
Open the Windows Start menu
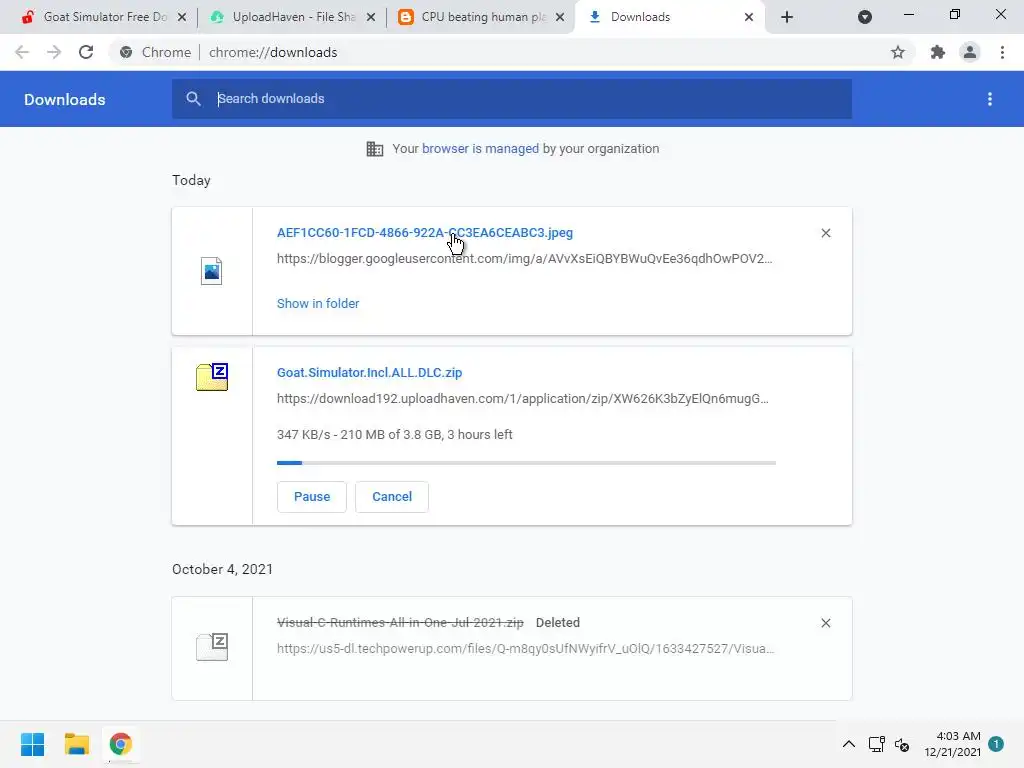pos(33,744)
